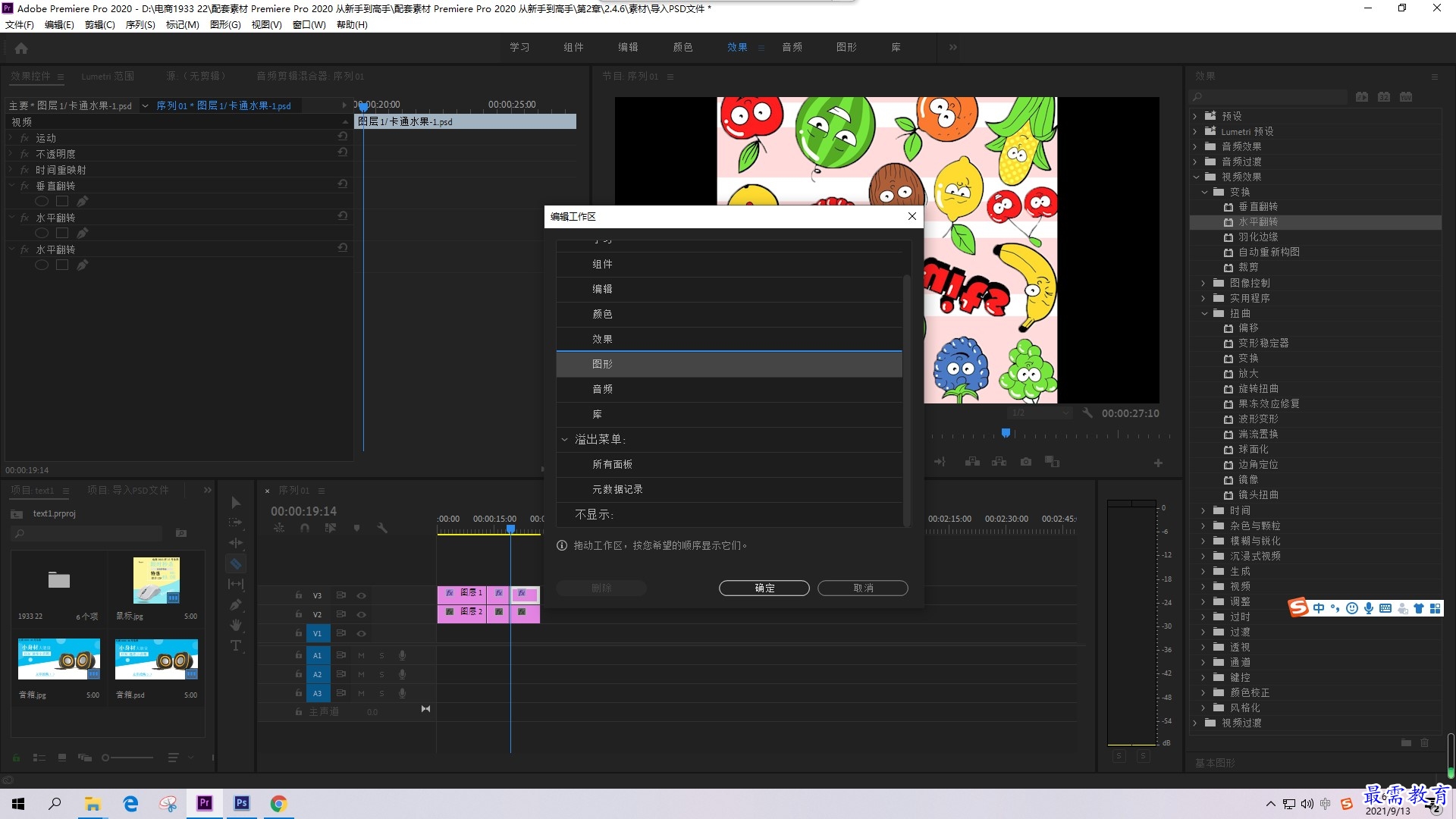
Task: Add marker in timeline header
Action: click(356, 528)
